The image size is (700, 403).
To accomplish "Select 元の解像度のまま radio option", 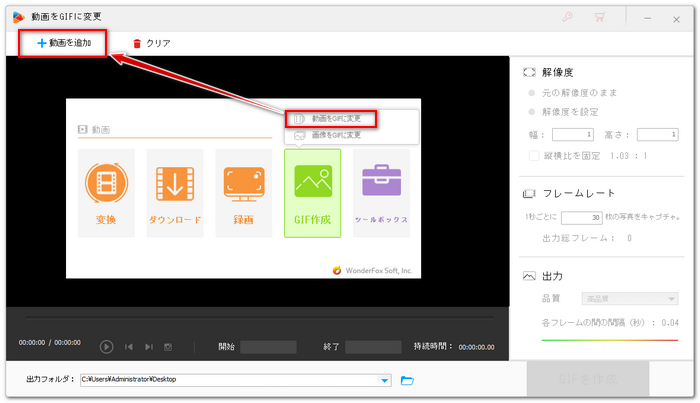I will [532, 93].
